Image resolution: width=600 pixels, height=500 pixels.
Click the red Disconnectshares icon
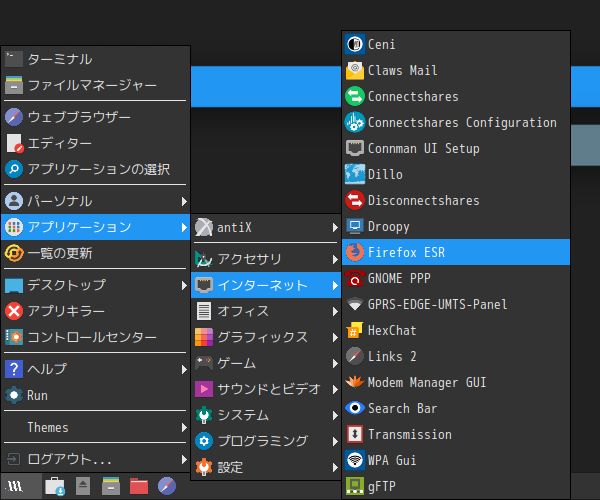point(355,200)
